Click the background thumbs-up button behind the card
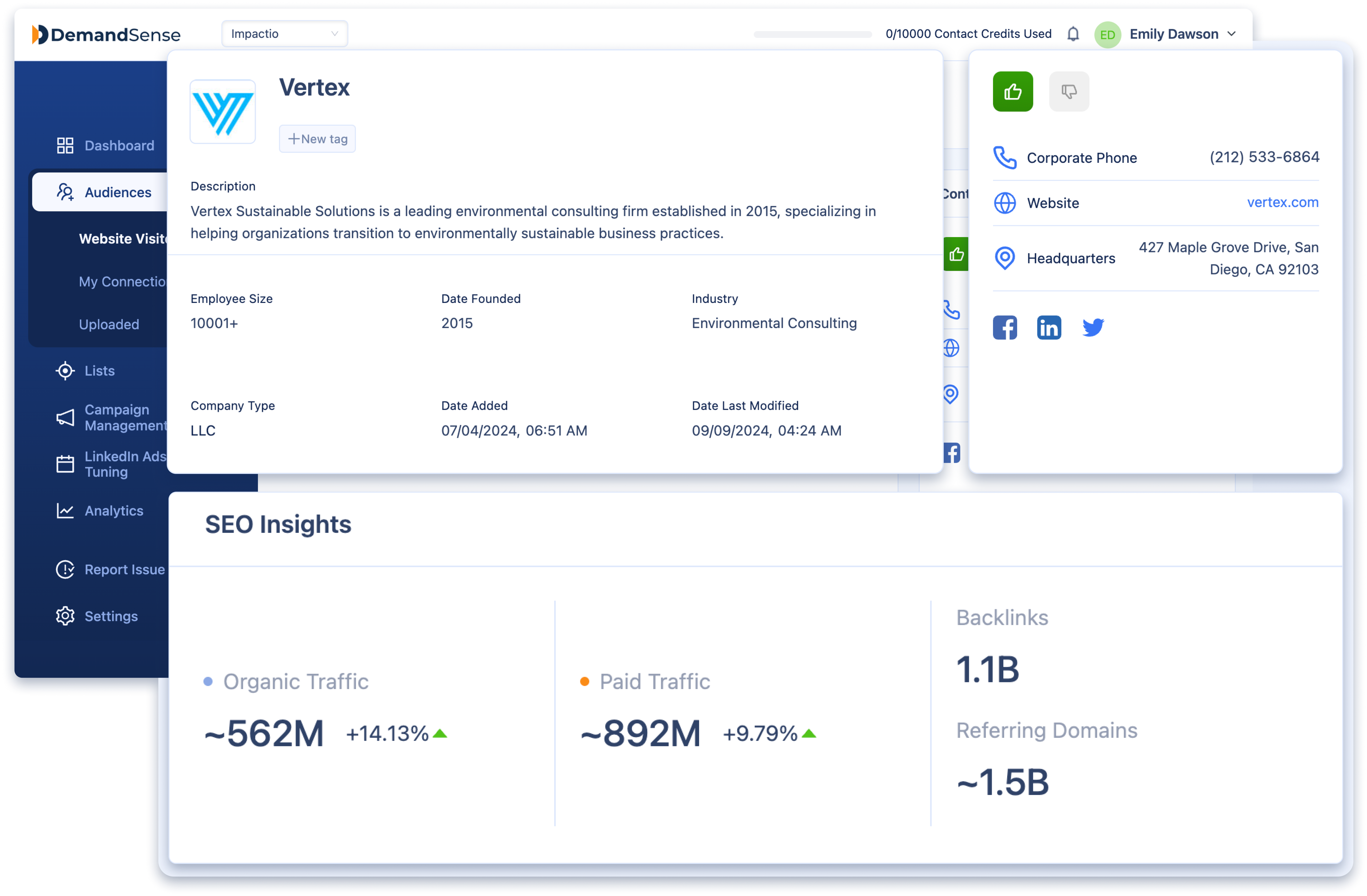Screen dimensions: 1367x896 [x=956, y=254]
